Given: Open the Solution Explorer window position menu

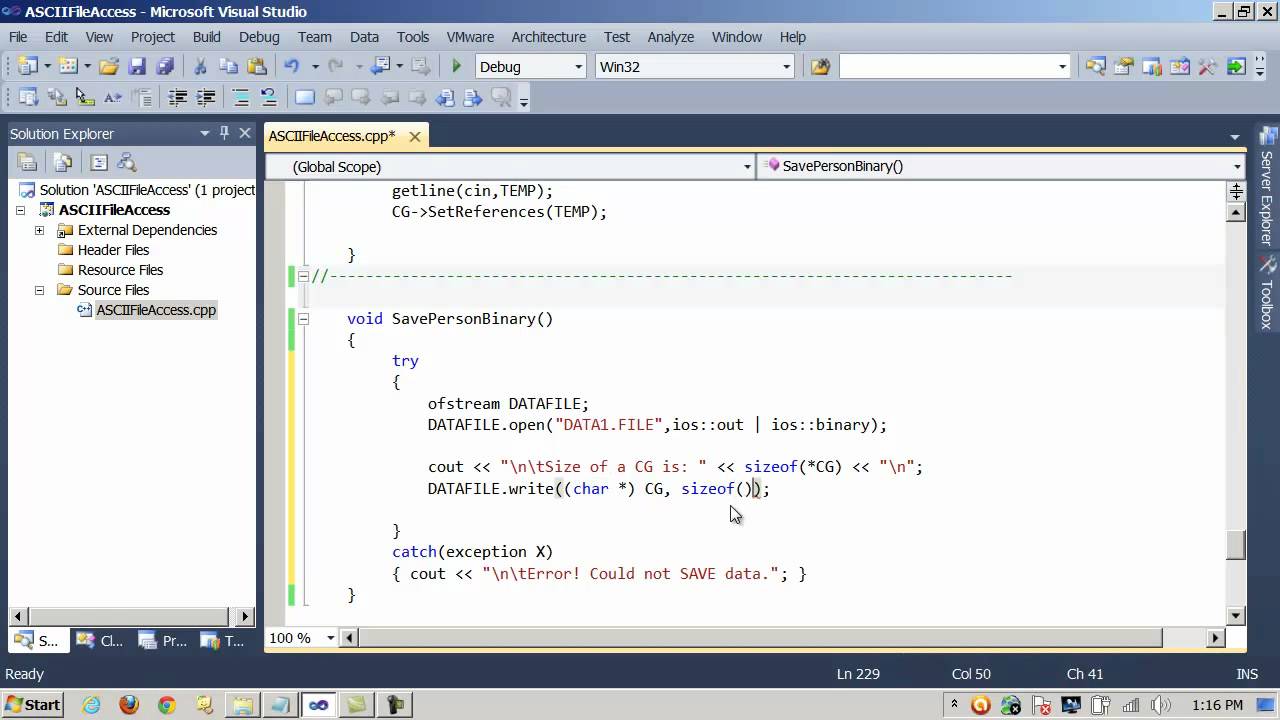Looking at the screenshot, I should pos(204,133).
